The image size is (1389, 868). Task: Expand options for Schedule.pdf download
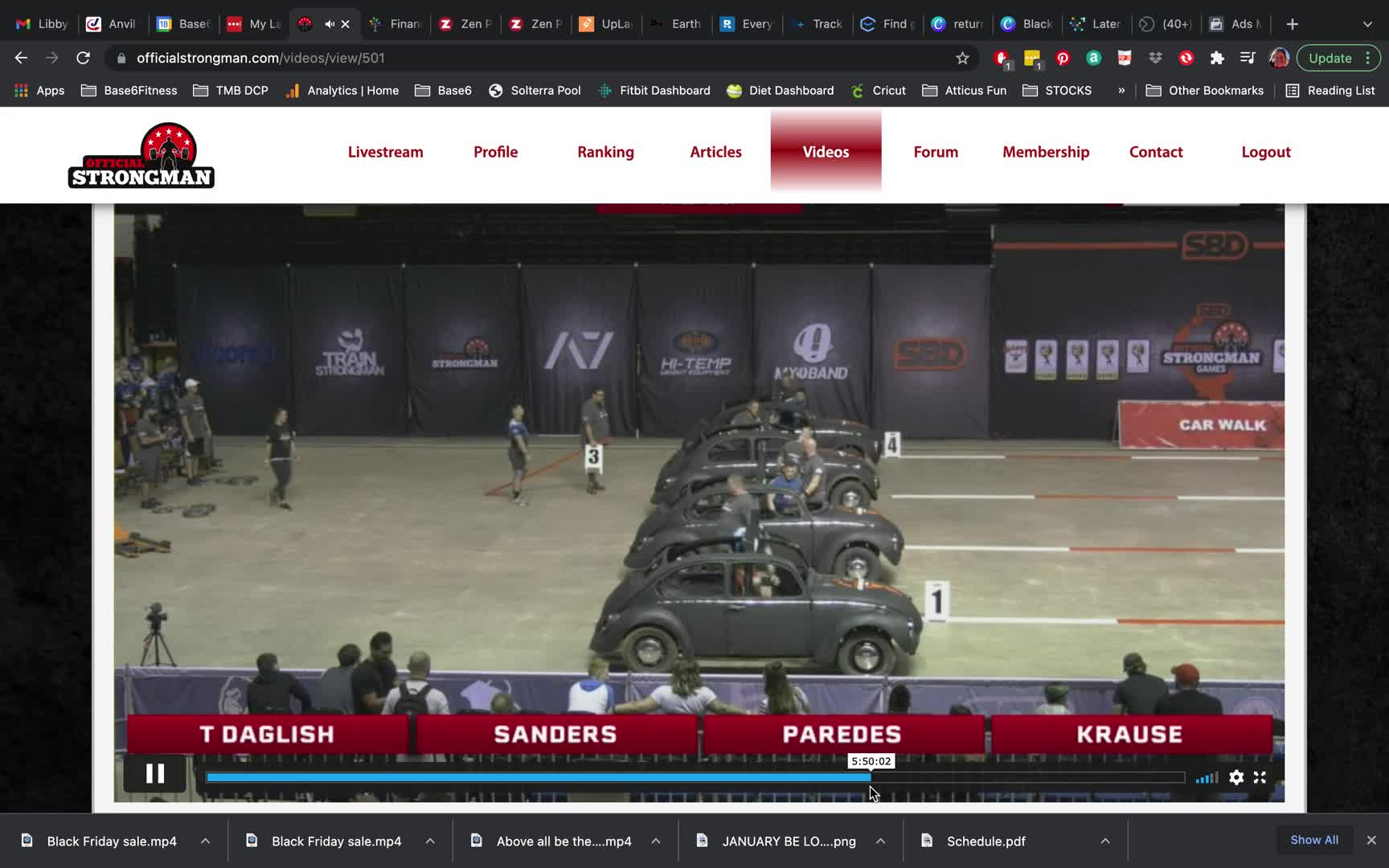(x=1105, y=841)
